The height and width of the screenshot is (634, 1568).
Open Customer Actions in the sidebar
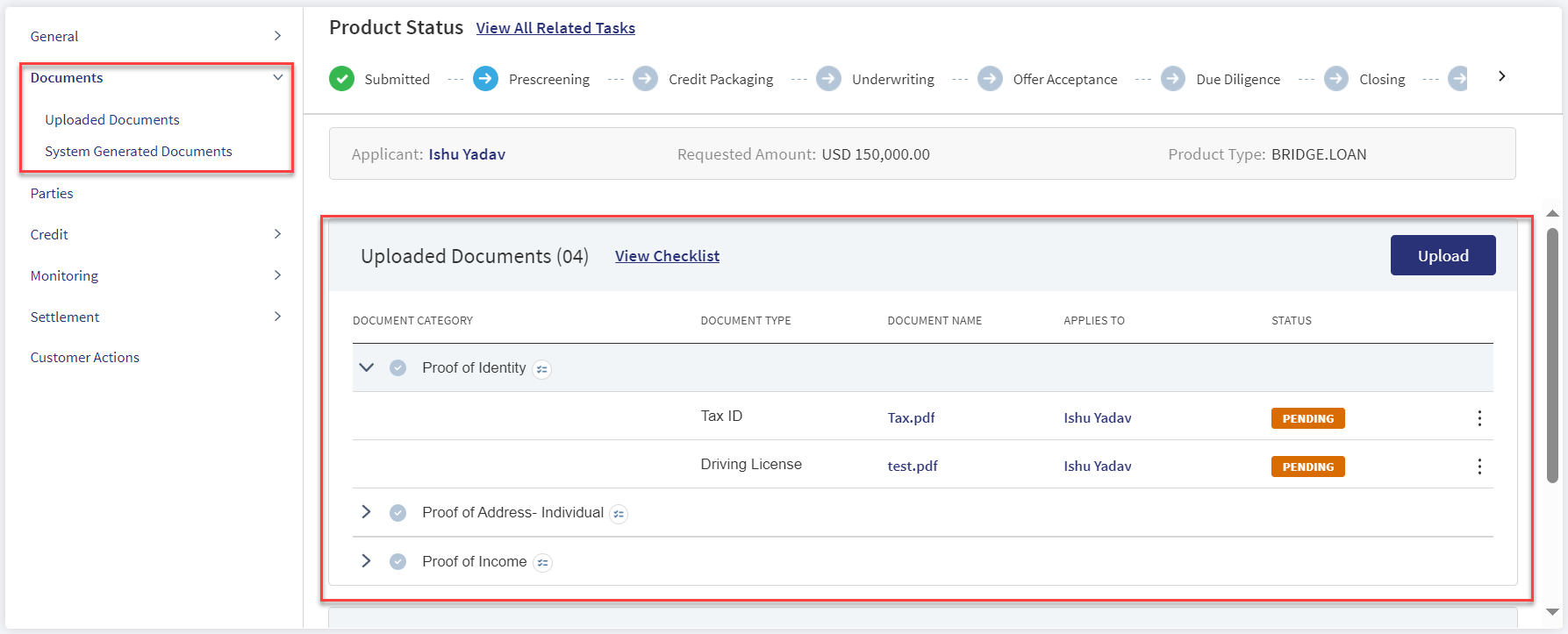85,357
